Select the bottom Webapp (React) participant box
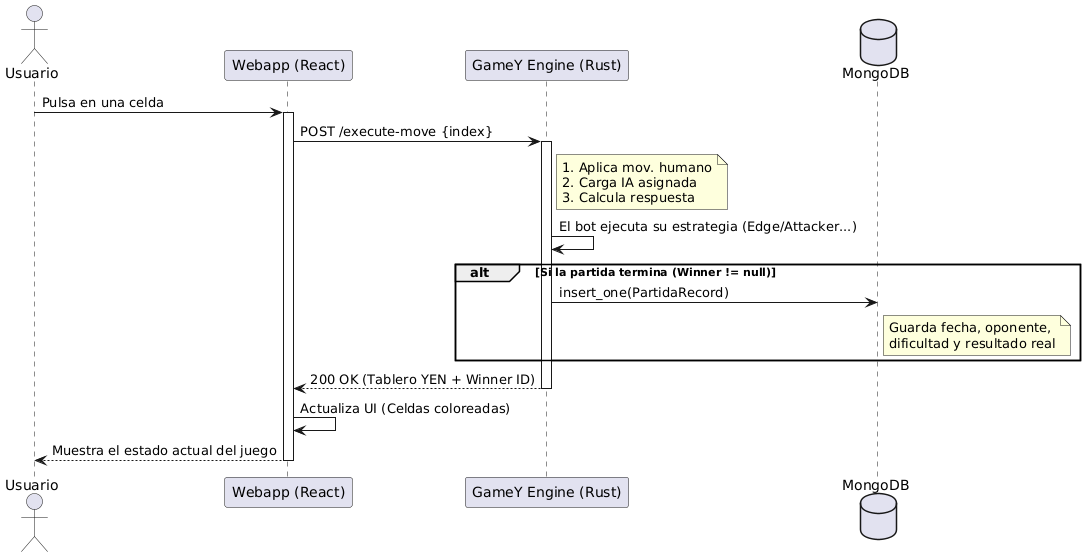Screen dimensions: 1085x557 (x=288, y=493)
